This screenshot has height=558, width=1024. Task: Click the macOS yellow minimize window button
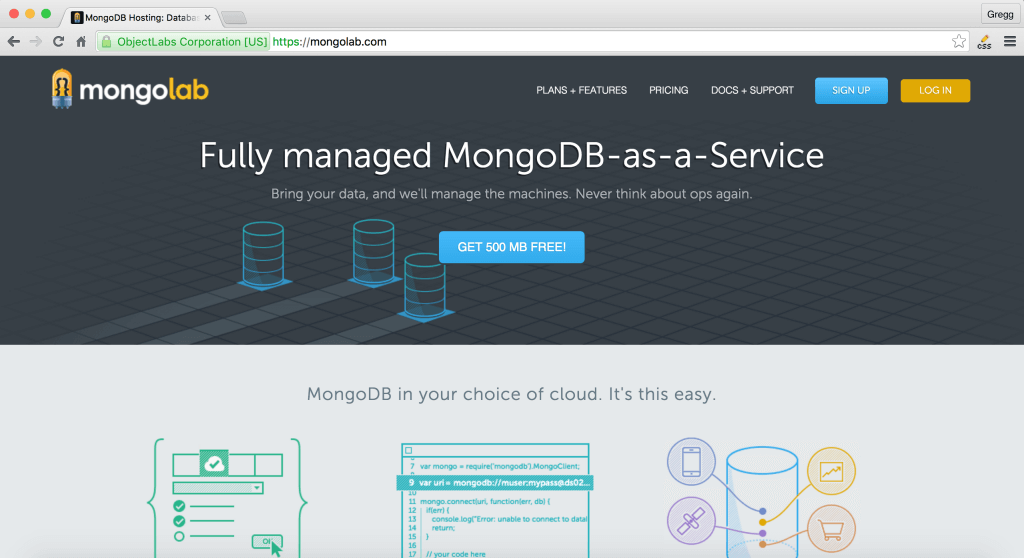[x=30, y=14]
